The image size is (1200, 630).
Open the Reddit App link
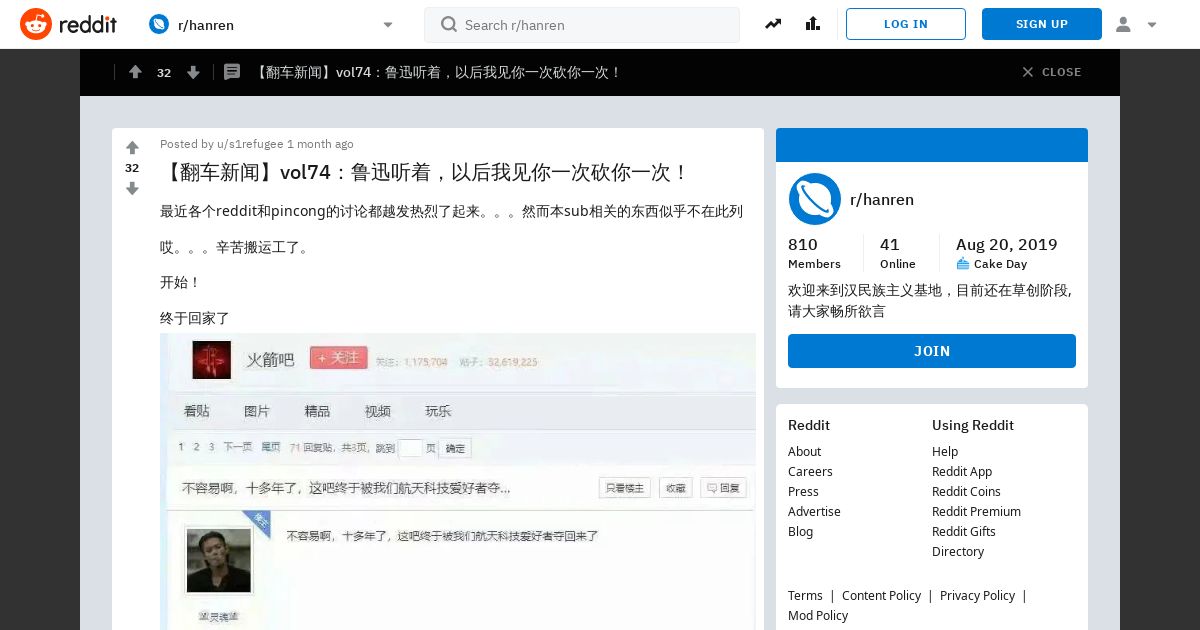[x=962, y=471]
